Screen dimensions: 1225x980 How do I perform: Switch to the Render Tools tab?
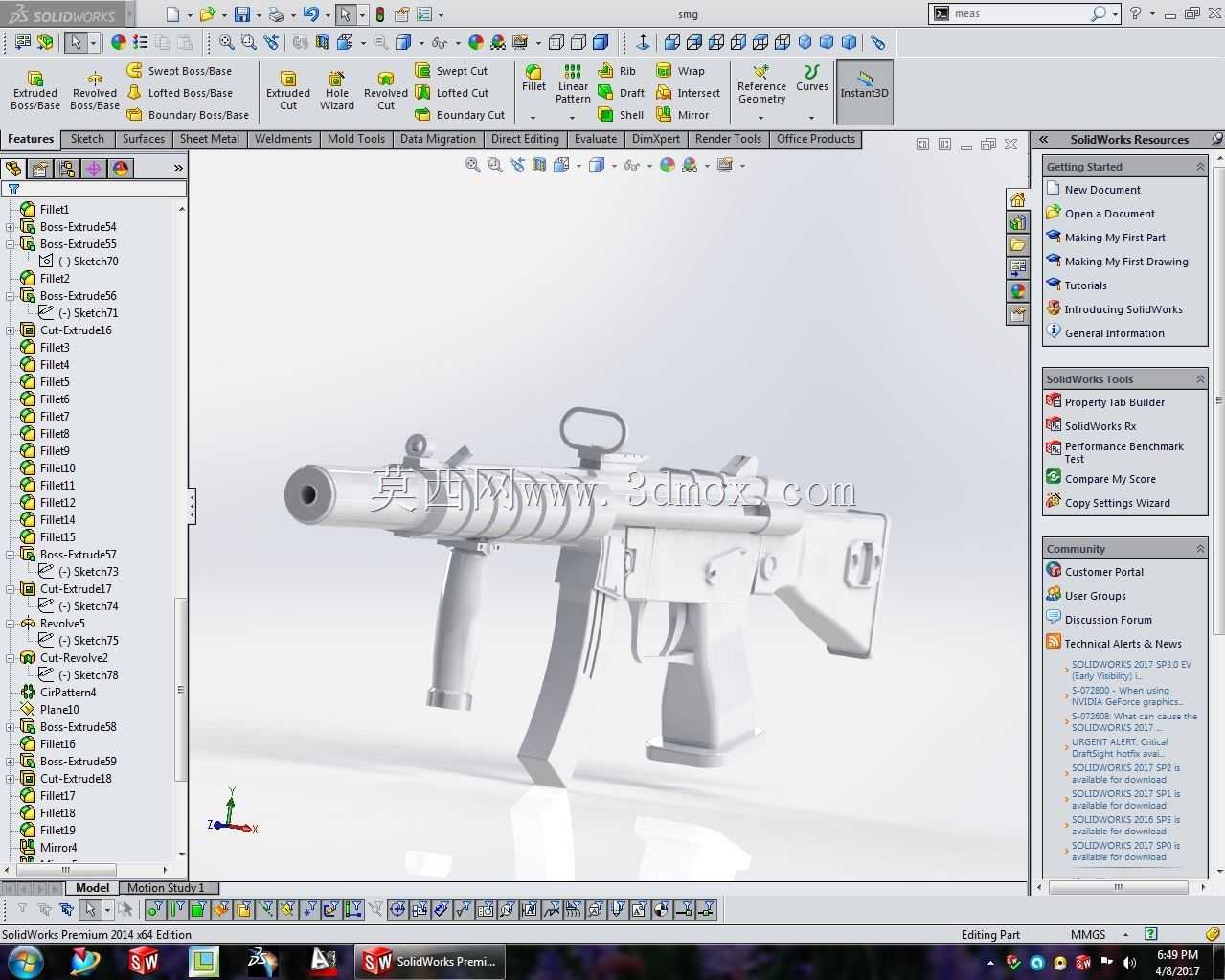tap(729, 139)
